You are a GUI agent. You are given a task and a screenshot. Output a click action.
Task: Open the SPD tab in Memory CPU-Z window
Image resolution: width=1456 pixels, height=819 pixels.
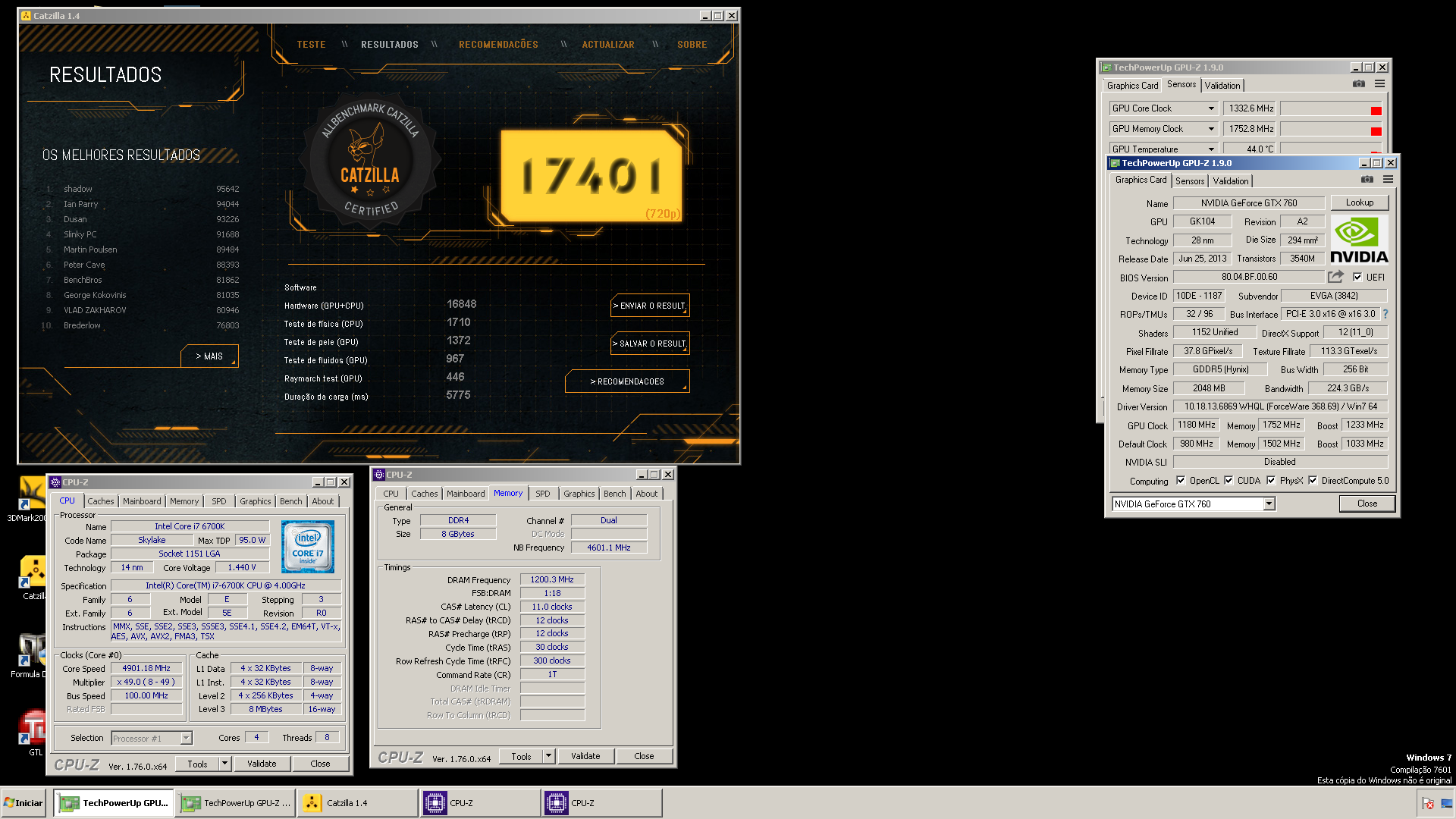coord(543,494)
